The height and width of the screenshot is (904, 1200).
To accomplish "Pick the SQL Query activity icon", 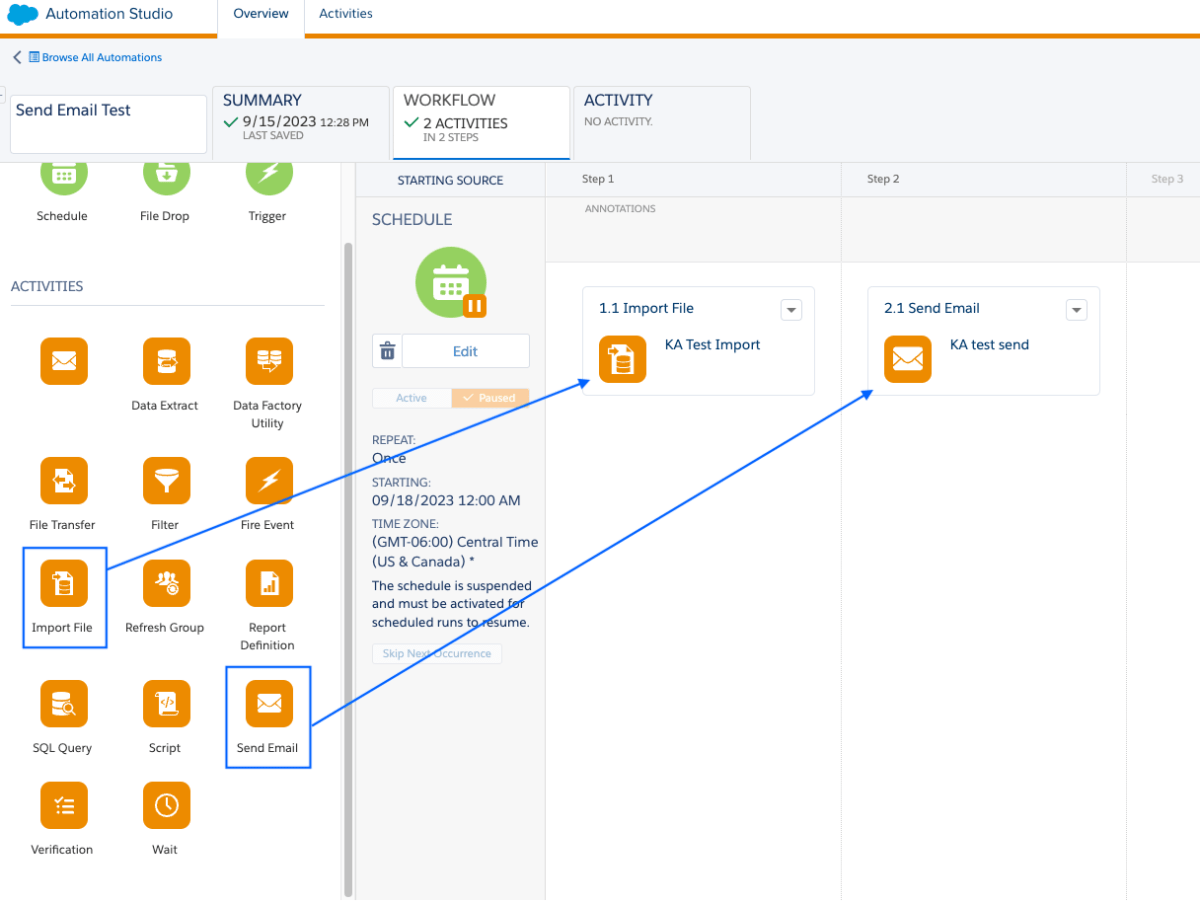I will coord(64,703).
